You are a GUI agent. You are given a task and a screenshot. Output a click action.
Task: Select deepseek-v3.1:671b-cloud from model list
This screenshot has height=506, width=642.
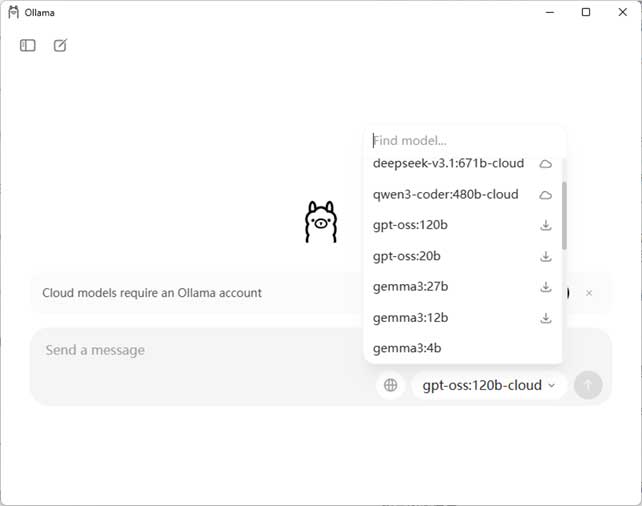[463, 163]
